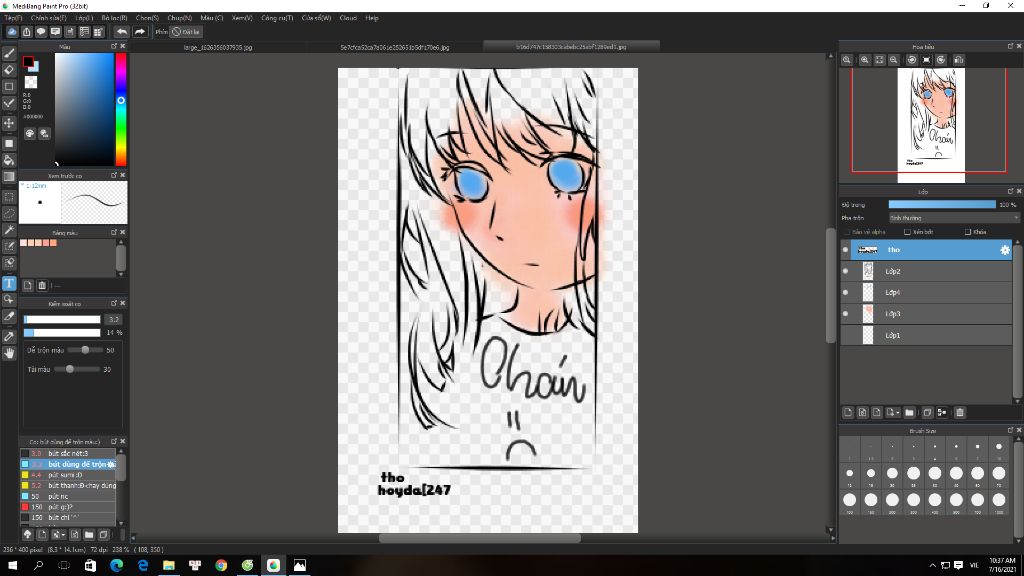Toggle the 'Đặt lại' reset button
The image size is (1024, 576).
pyautogui.click(x=186, y=31)
